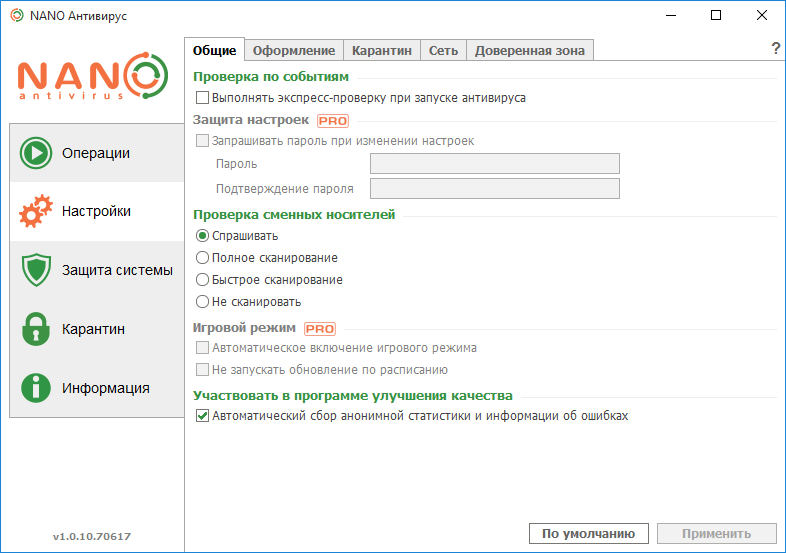Image resolution: width=786 pixels, height=553 pixels.
Task: Switch to the Сеть tab
Action: coord(443,51)
